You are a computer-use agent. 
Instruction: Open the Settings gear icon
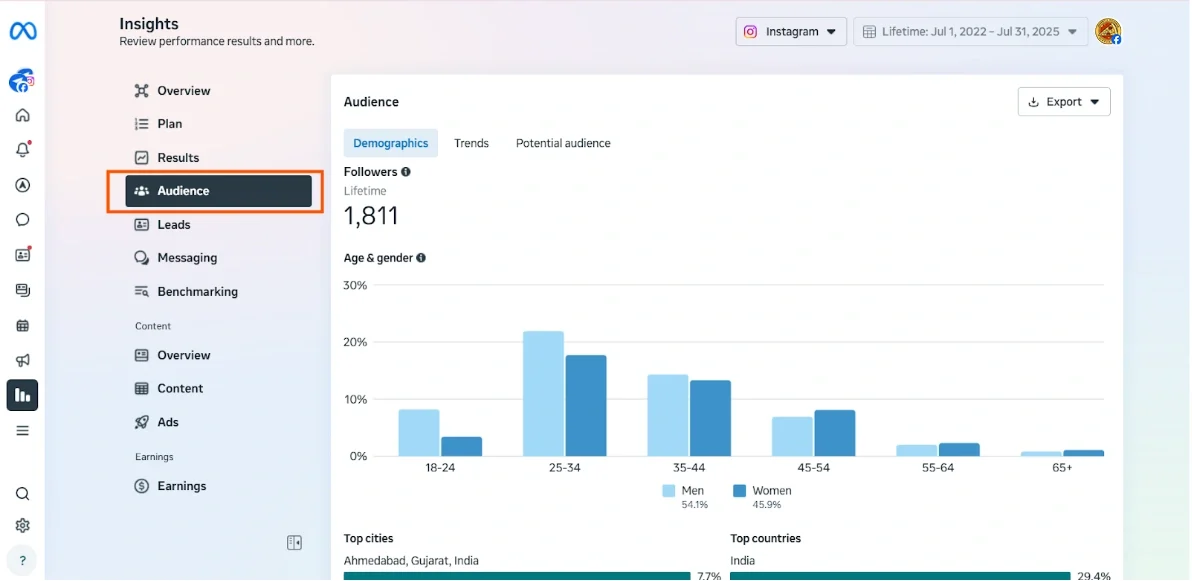point(22,525)
